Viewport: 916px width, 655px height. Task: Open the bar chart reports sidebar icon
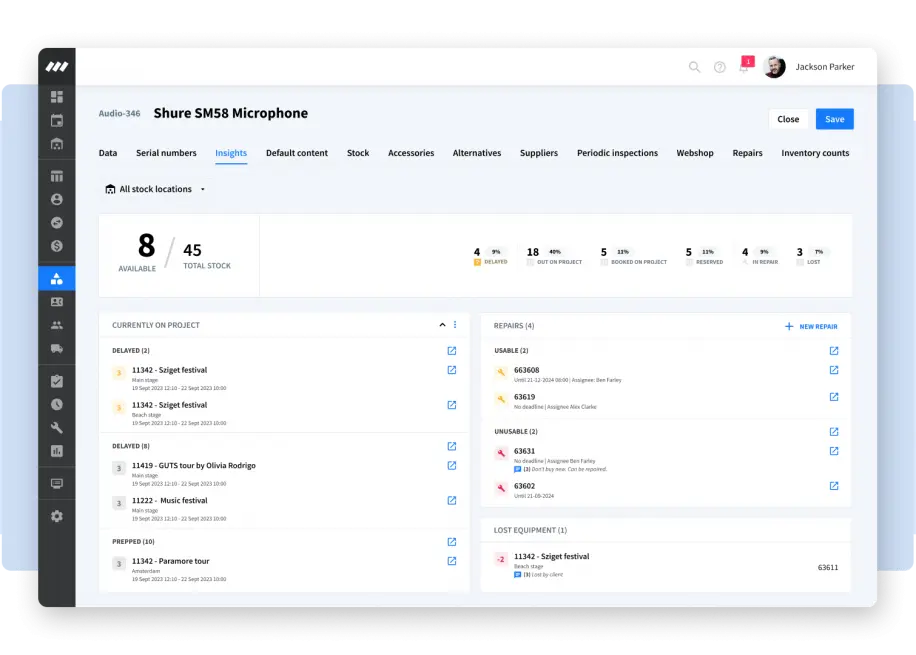click(57, 450)
